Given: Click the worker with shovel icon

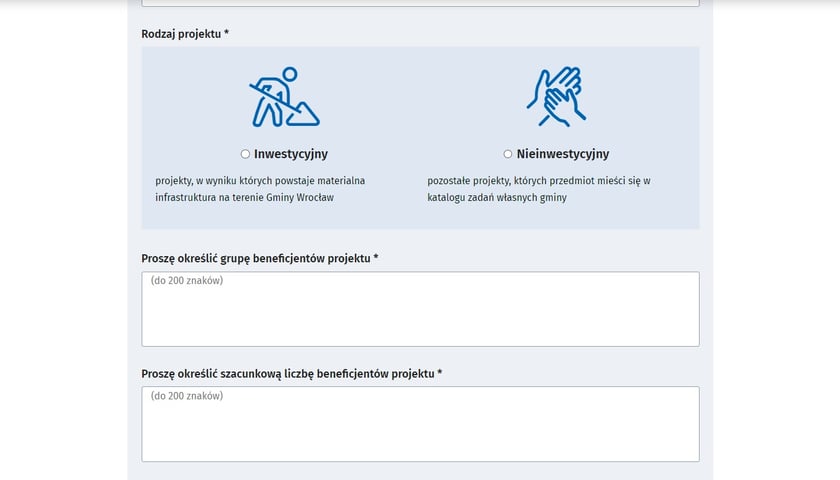Looking at the screenshot, I should 284,97.
